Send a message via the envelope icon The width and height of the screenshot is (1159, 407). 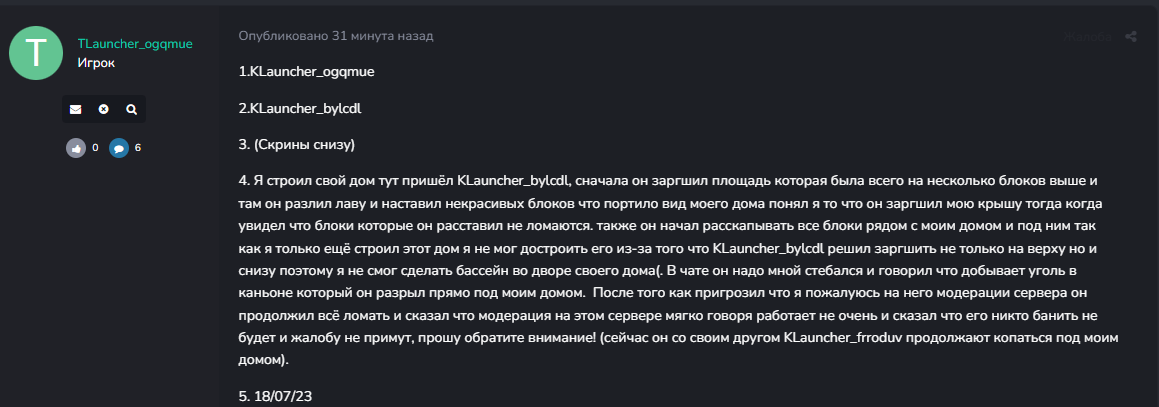pyautogui.click(x=75, y=109)
